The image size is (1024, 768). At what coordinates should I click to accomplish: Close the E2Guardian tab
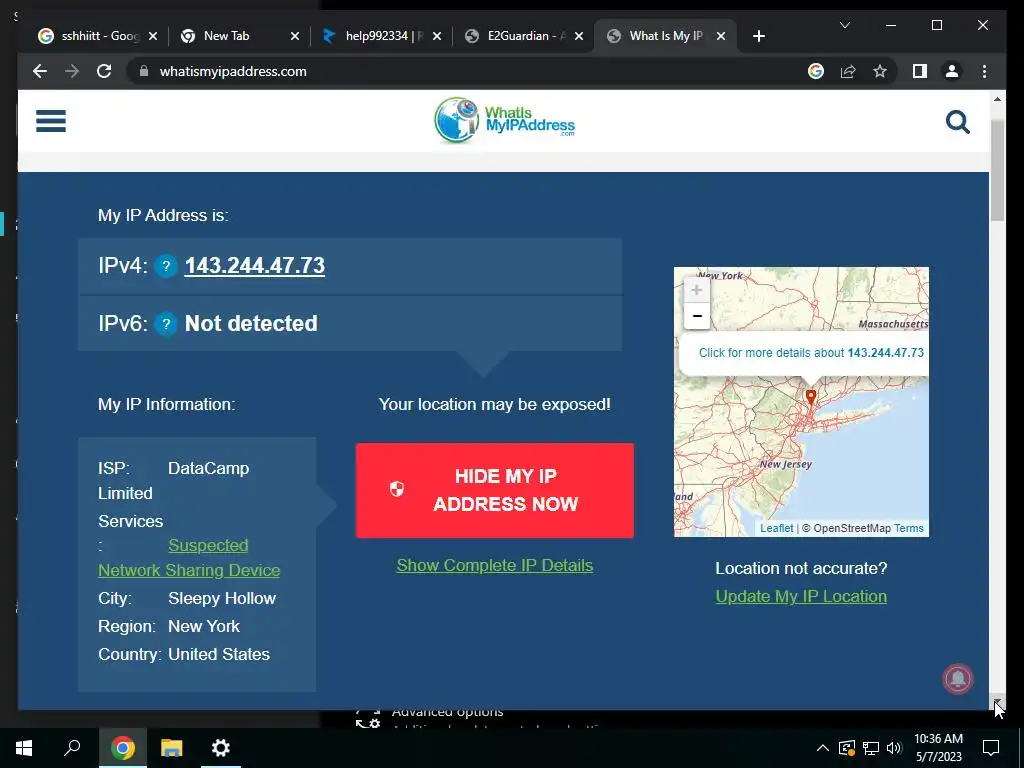579,36
